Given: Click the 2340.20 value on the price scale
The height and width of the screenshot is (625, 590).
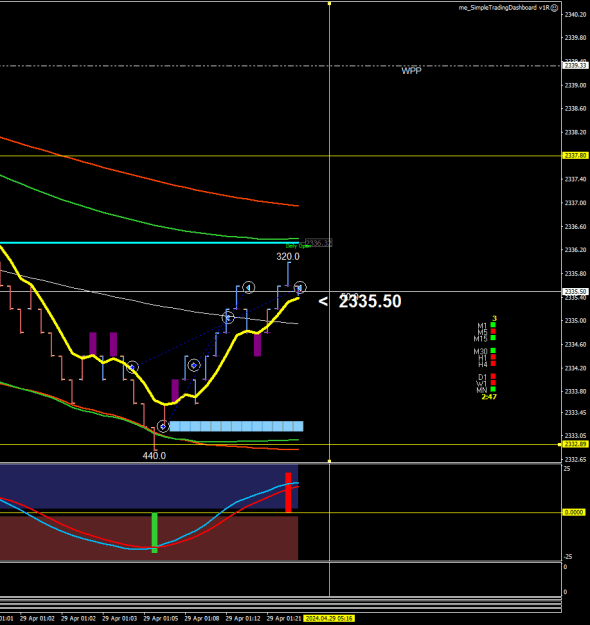Looking at the screenshot, I should (575, 15).
